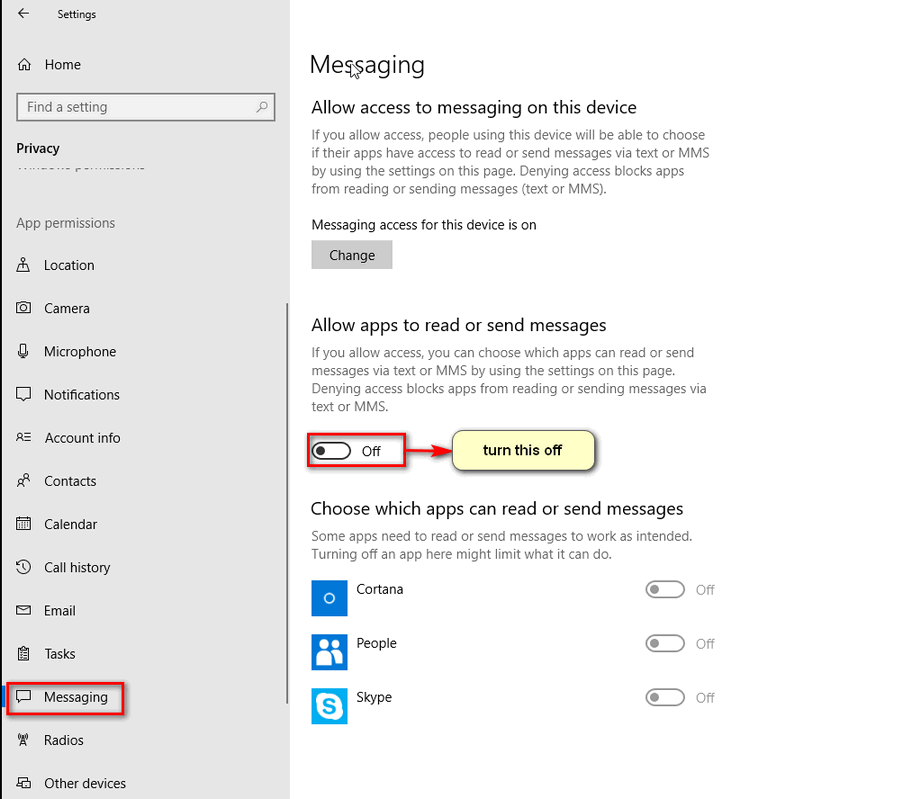Viewport: 903px width, 799px height.
Task: Enable Skype messaging access switch
Action: pyautogui.click(x=665, y=698)
